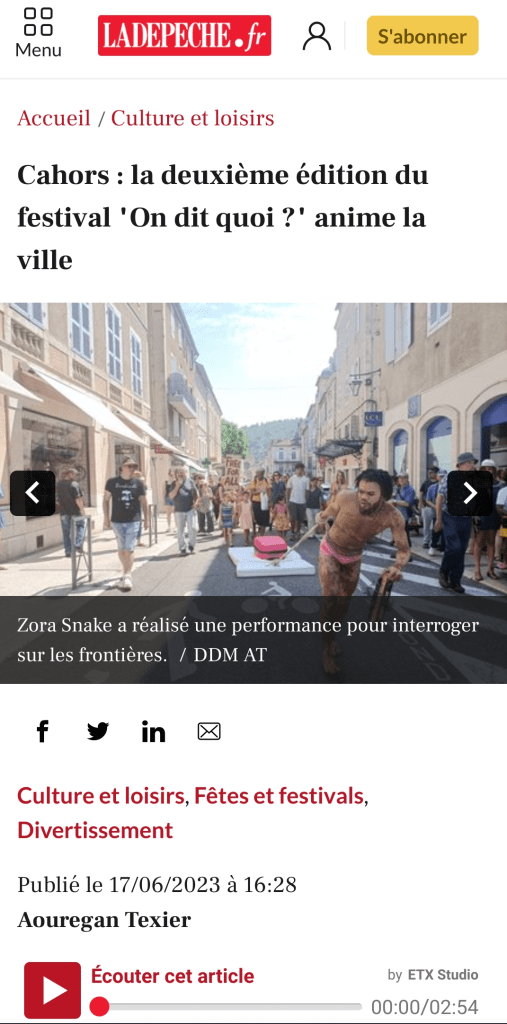Share article on LinkedIn

pos(154,731)
